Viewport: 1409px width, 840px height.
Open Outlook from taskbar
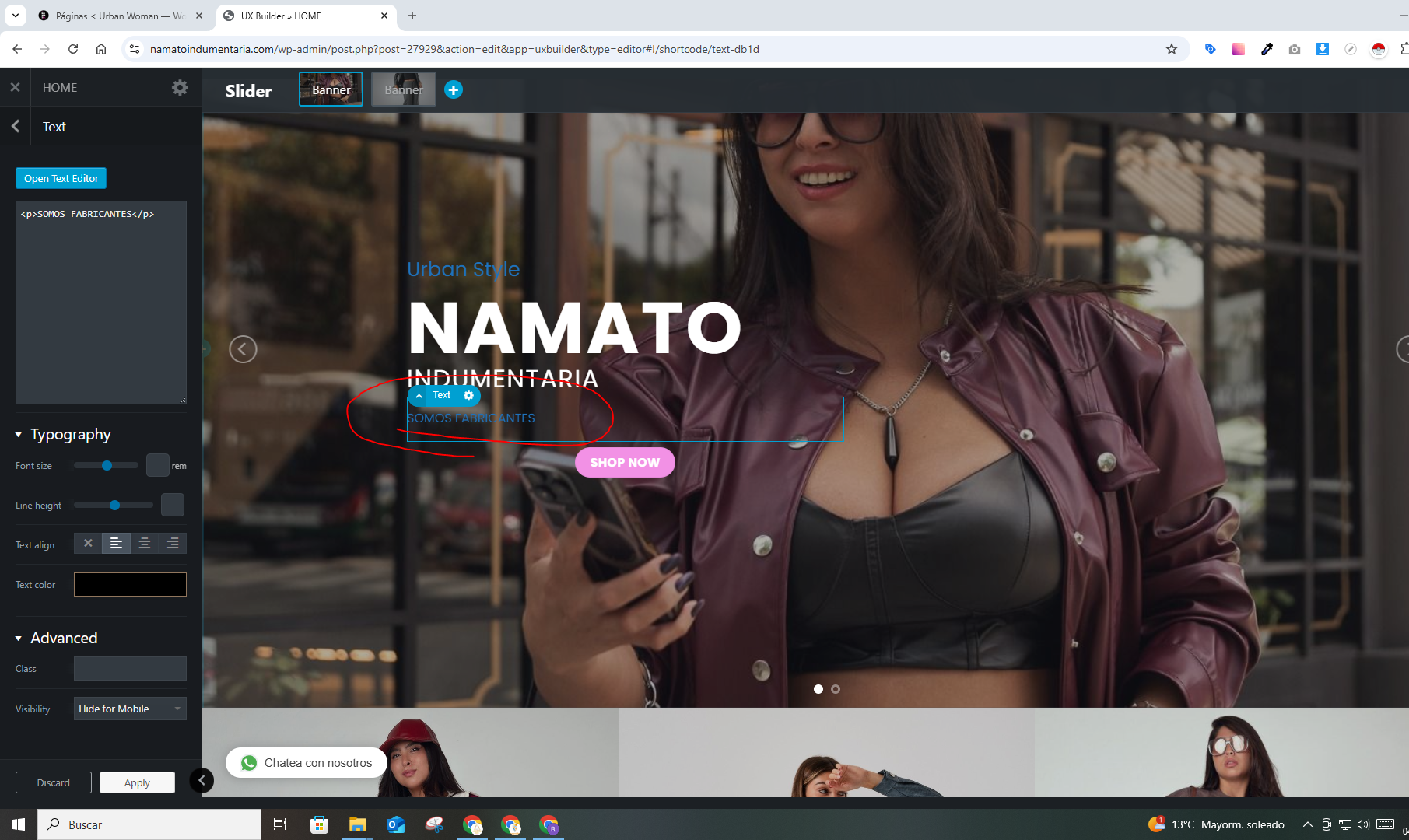click(396, 824)
